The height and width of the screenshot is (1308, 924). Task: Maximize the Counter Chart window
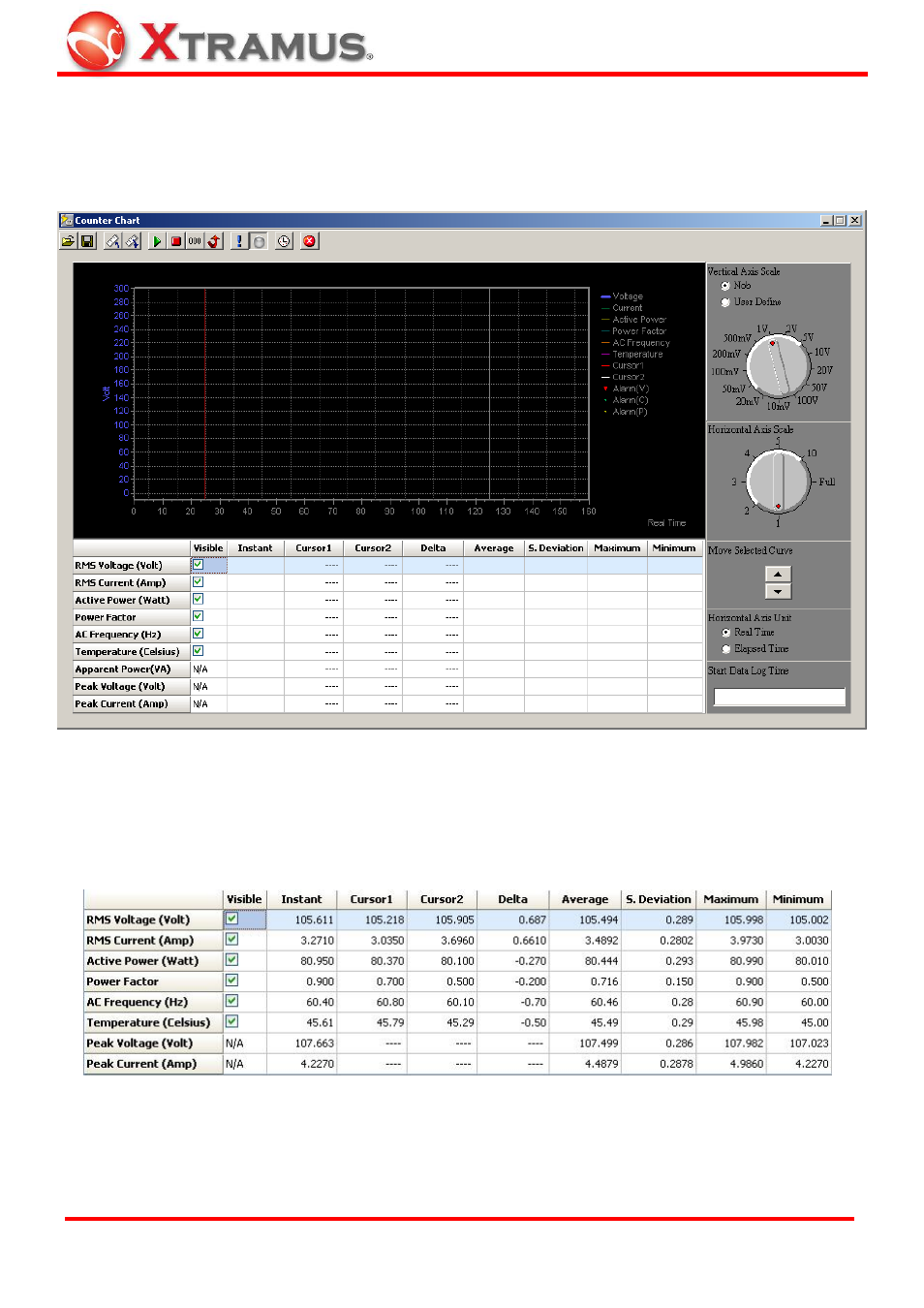(x=840, y=221)
